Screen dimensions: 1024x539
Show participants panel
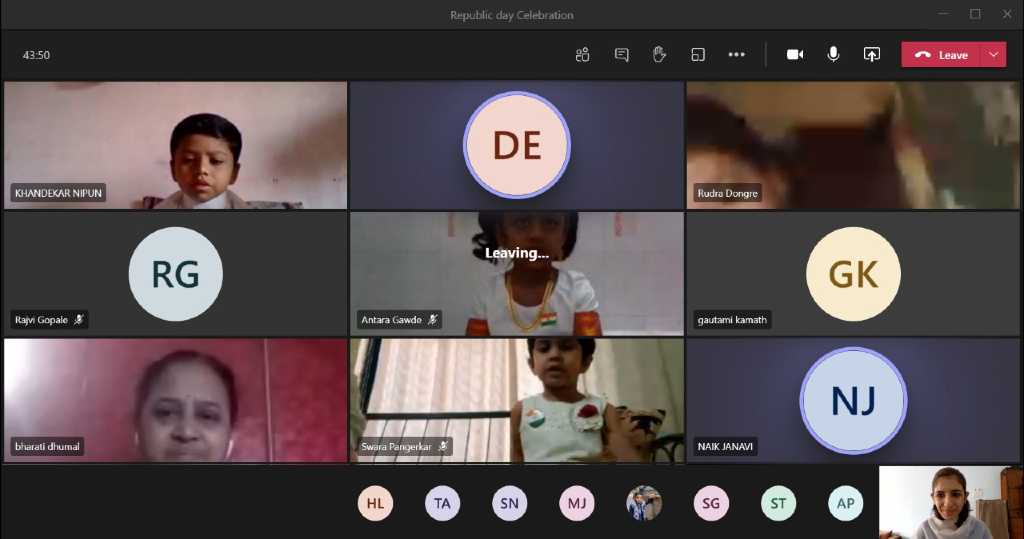click(582, 55)
